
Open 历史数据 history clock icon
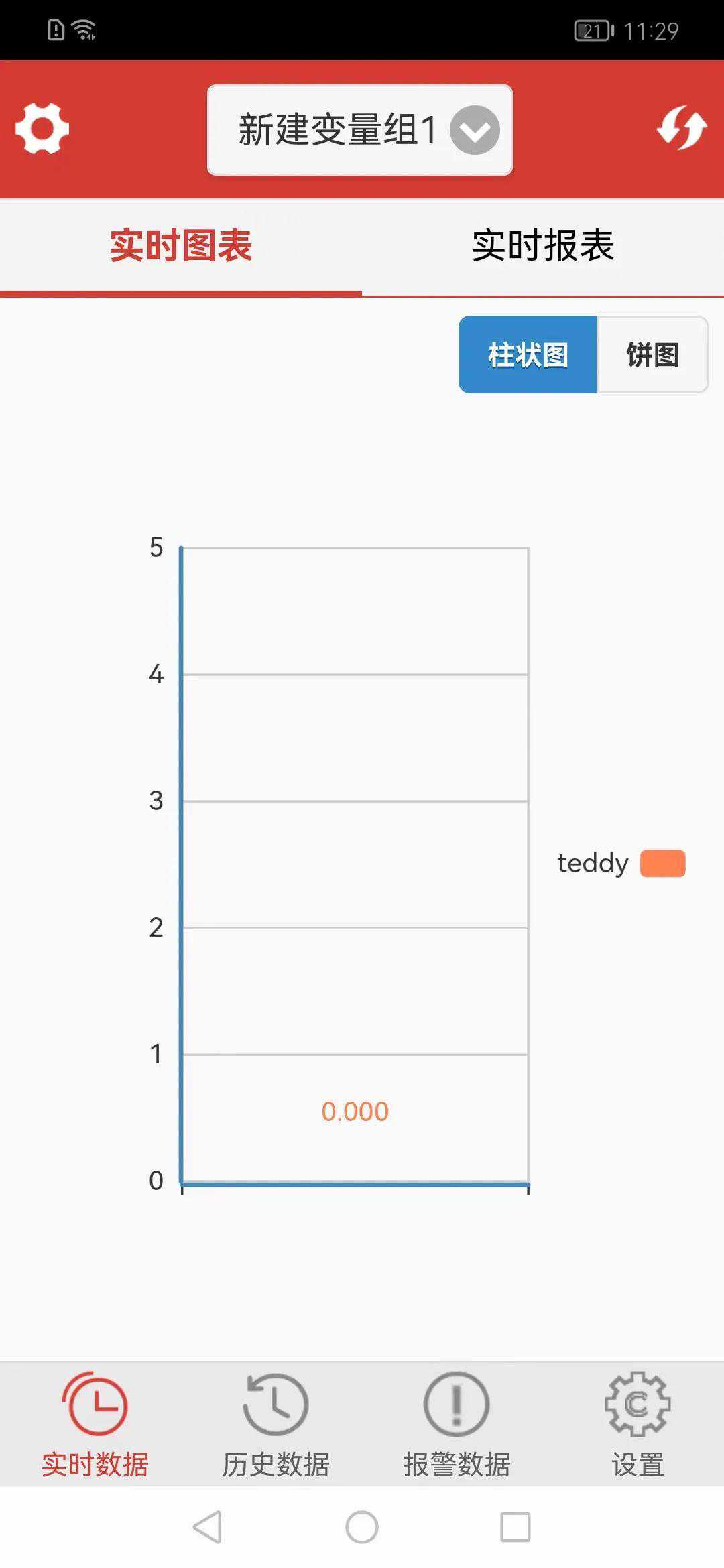(276, 1404)
